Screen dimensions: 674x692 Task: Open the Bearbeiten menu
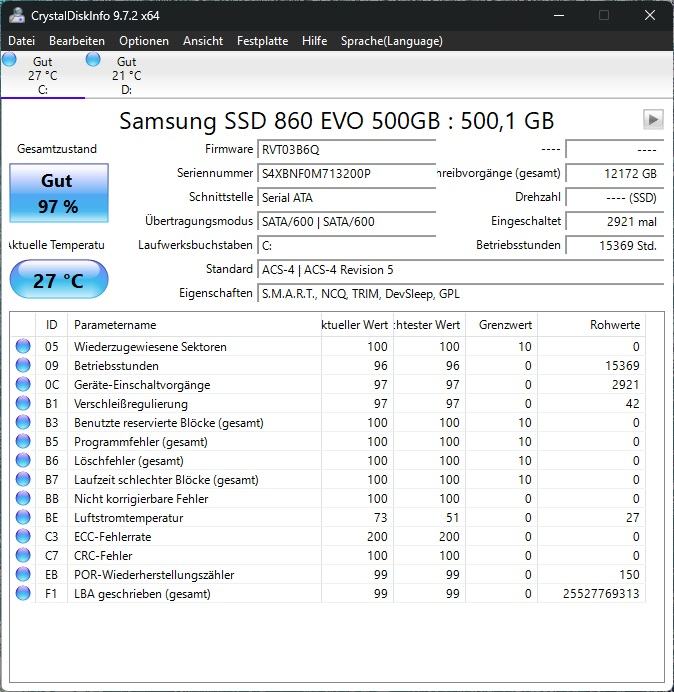(x=77, y=41)
